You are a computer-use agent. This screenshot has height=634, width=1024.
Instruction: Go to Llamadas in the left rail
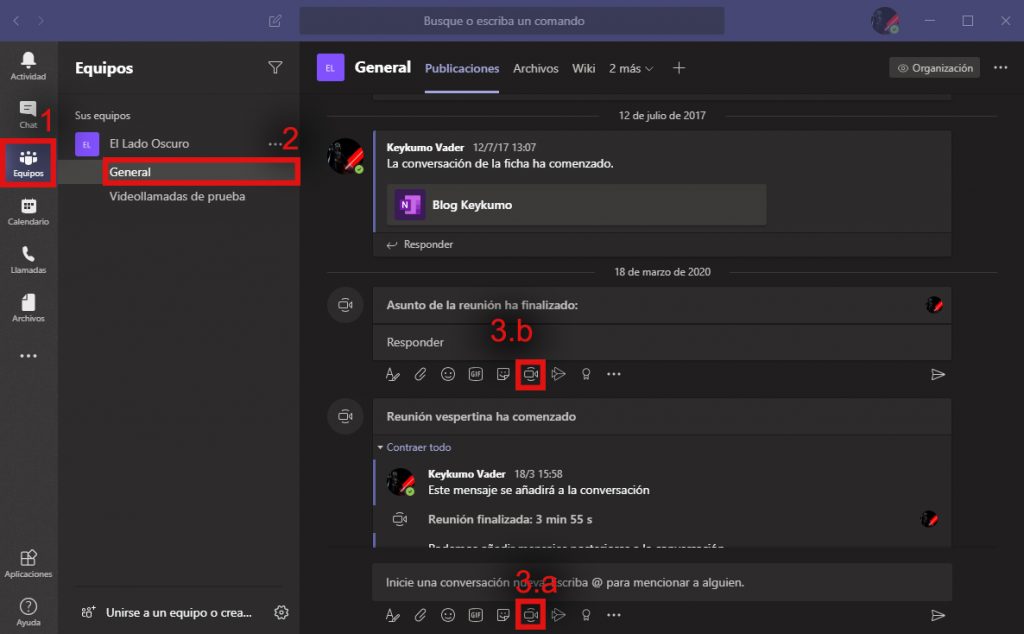28,258
